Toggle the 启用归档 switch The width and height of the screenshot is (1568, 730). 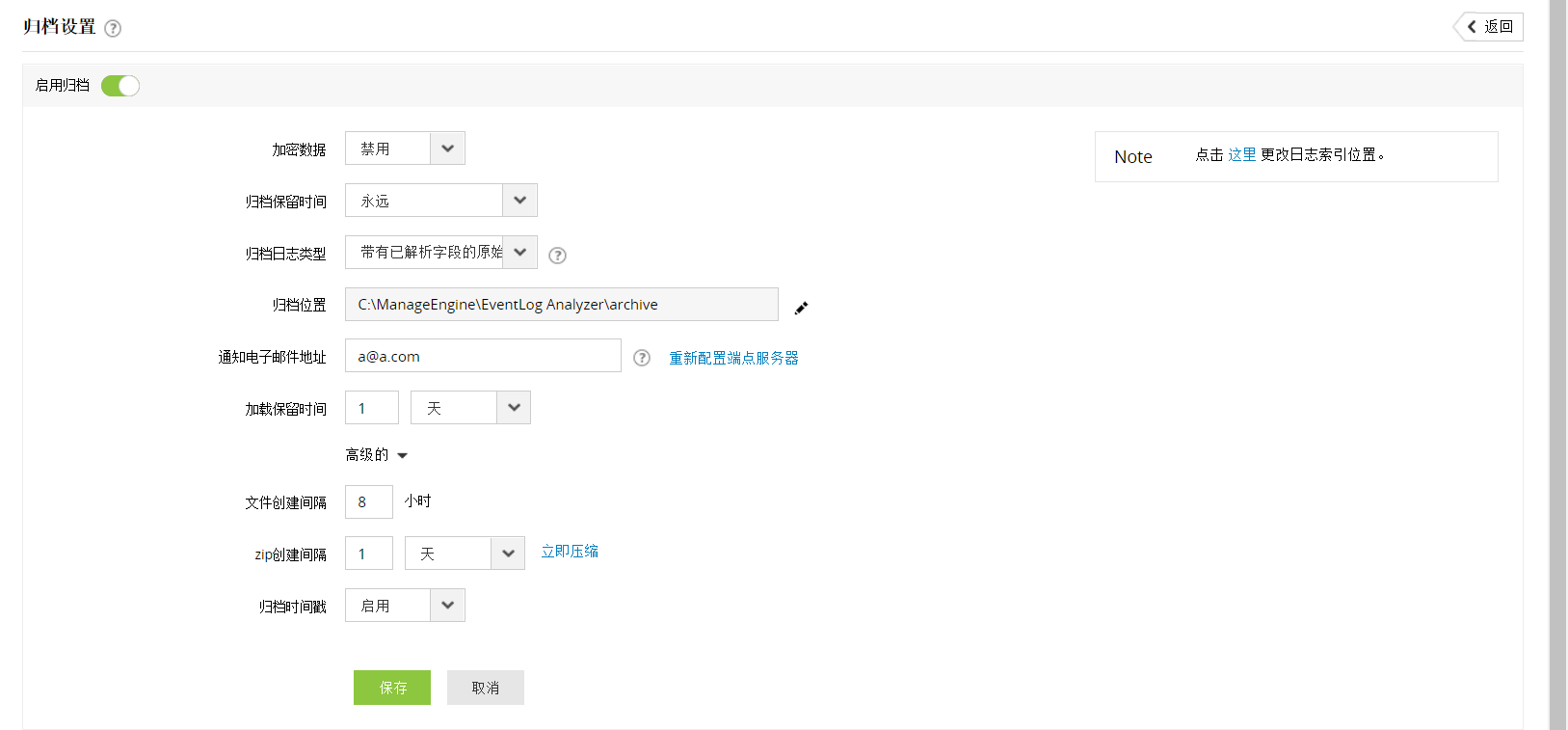(x=120, y=86)
